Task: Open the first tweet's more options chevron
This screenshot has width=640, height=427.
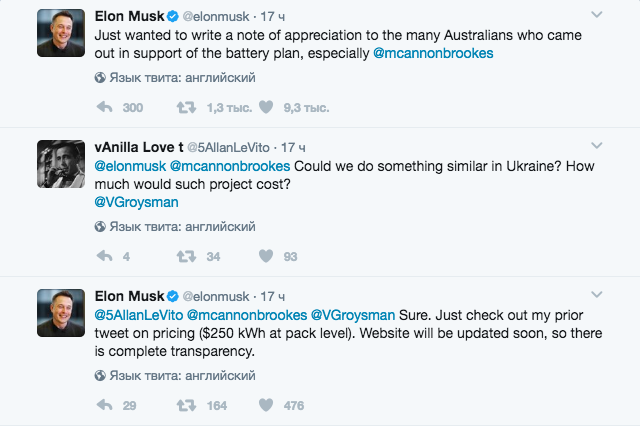Action: (597, 16)
